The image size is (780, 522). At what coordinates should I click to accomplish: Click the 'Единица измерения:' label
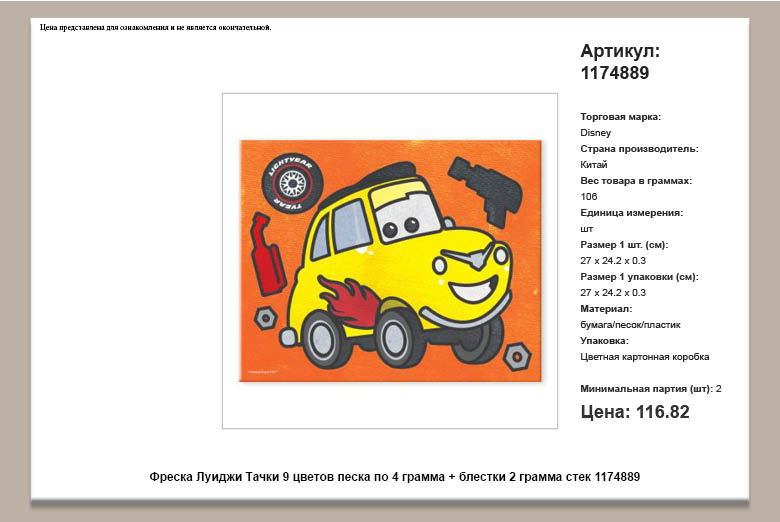coord(631,212)
